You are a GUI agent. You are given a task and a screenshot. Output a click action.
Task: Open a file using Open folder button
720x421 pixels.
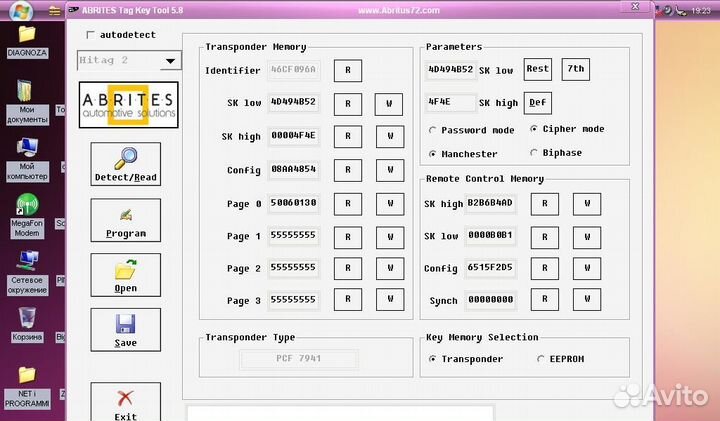[x=125, y=275]
